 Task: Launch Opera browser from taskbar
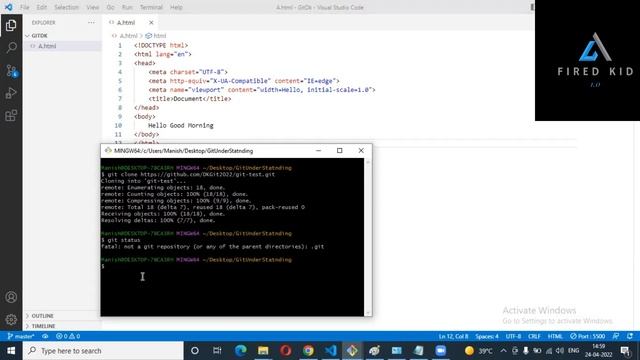[x=286, y=351]
